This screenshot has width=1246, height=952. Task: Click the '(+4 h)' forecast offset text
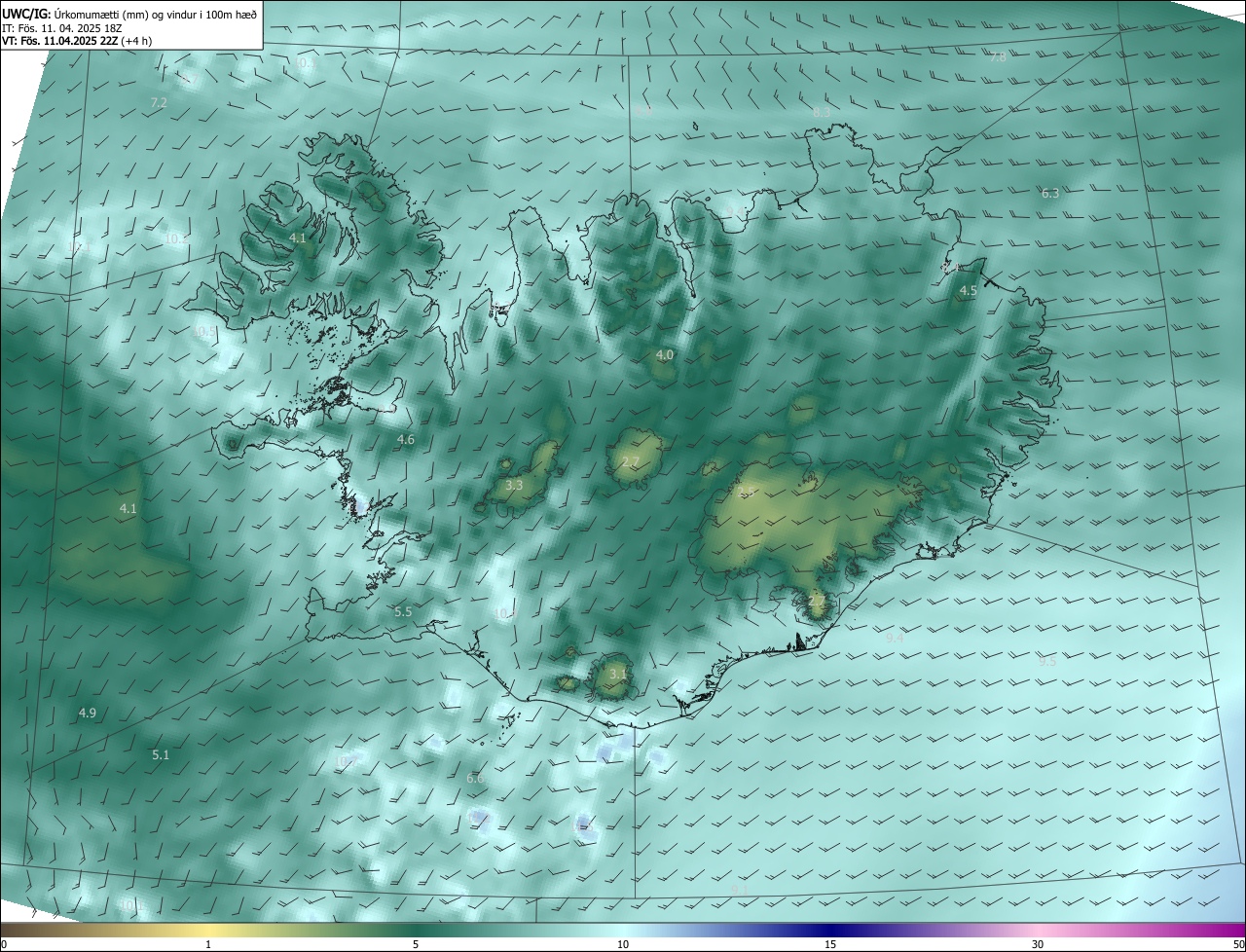pos(136,41)
